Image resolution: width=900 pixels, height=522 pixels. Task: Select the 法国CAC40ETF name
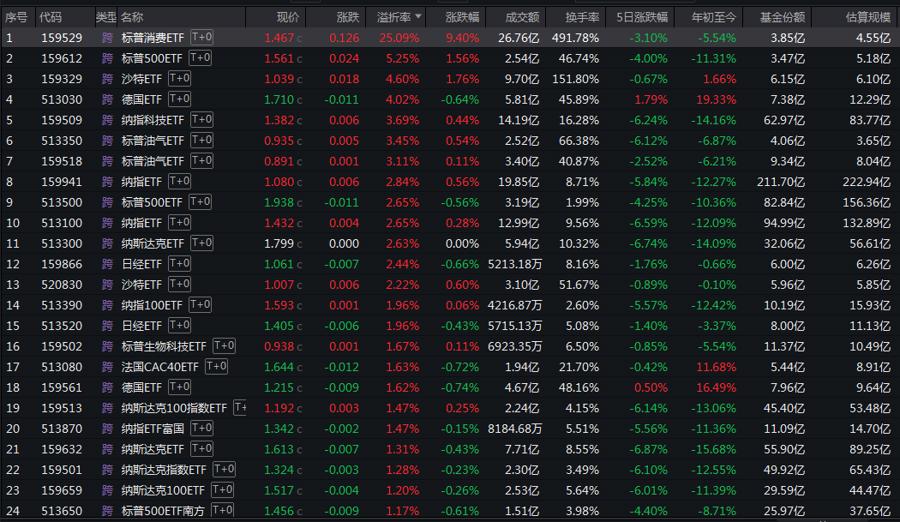[x=160, y=367]
